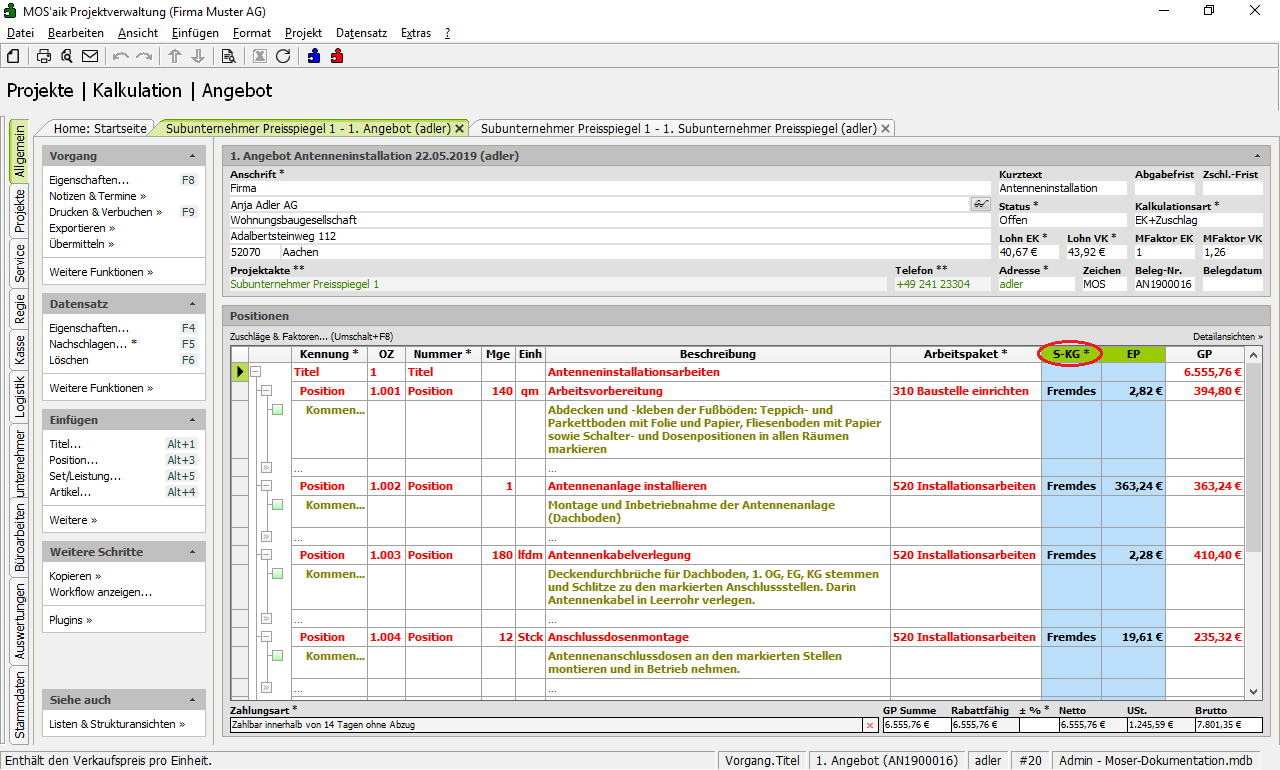Open print preview with magnifier icon
1280x770 pixels.
click(x=67, y=56)
